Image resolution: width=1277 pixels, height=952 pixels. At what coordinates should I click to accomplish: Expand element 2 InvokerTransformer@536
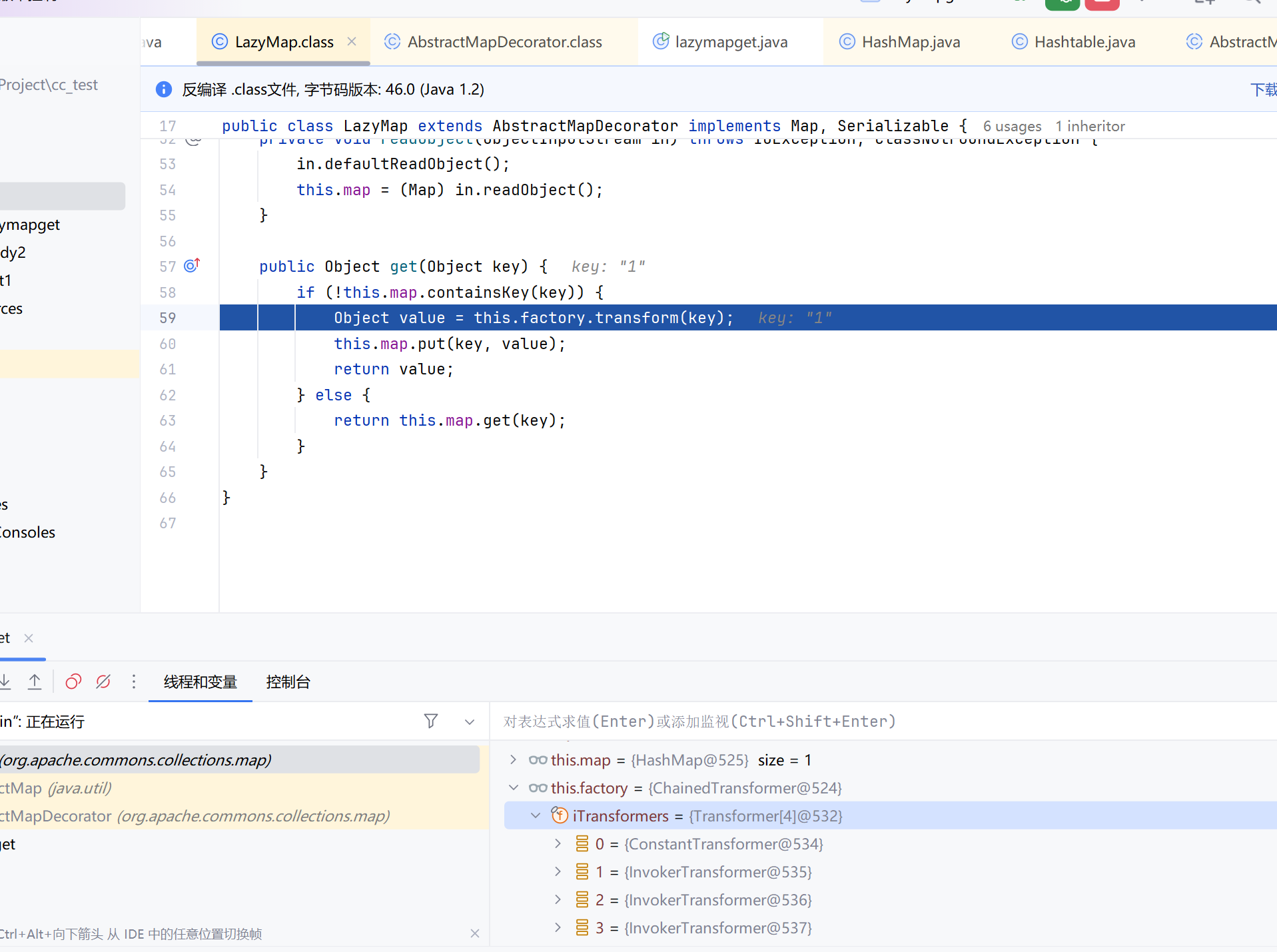[558, 899]
